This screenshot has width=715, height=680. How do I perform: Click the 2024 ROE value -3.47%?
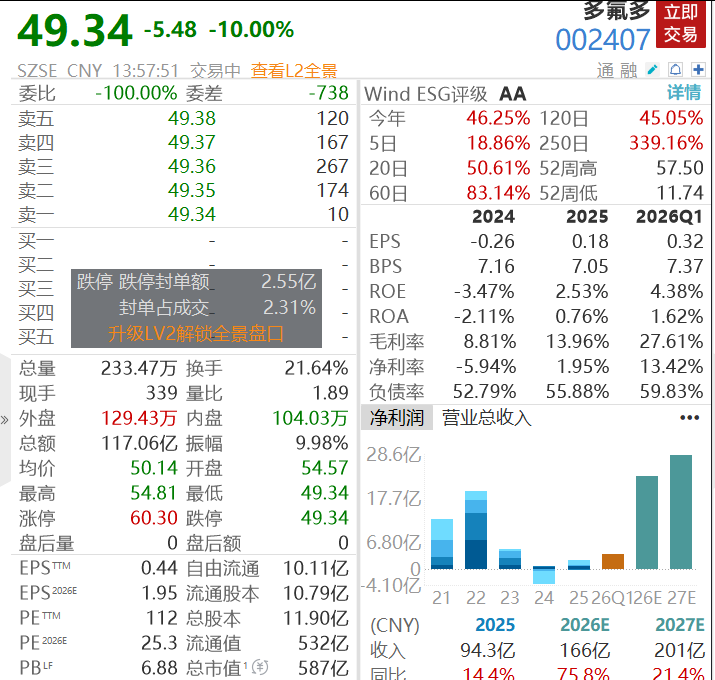484,291
